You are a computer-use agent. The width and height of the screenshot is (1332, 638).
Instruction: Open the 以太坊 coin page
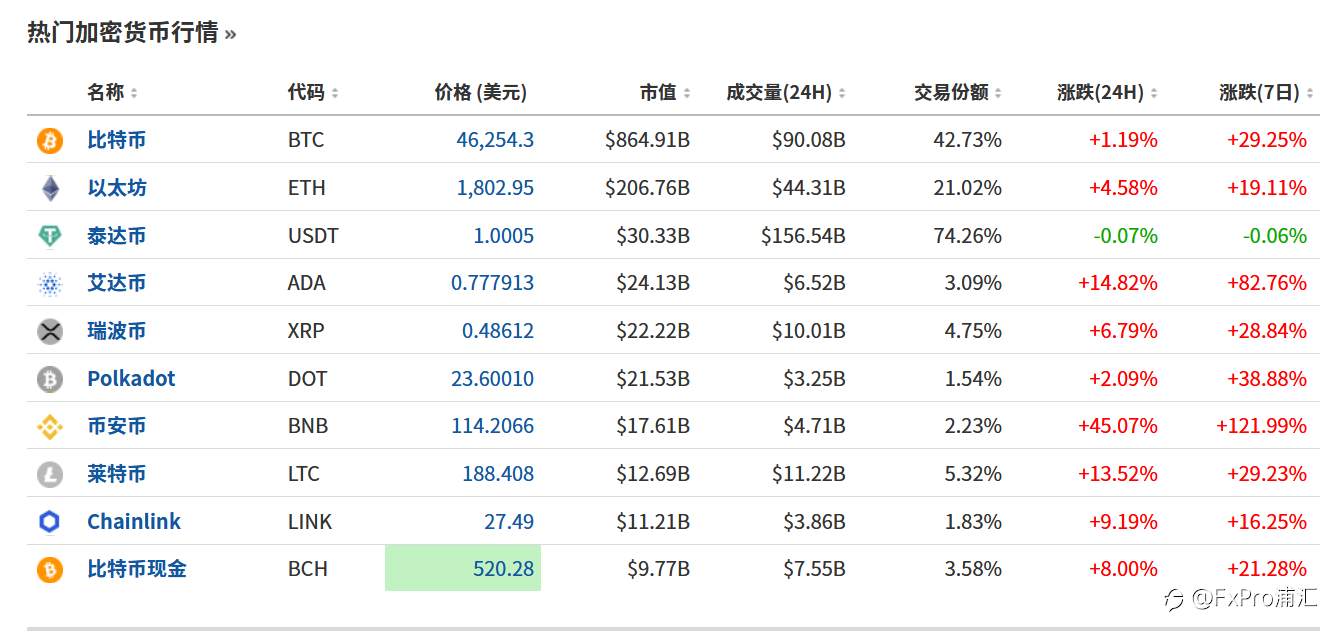pyautogui.click(x=116, y=188)
